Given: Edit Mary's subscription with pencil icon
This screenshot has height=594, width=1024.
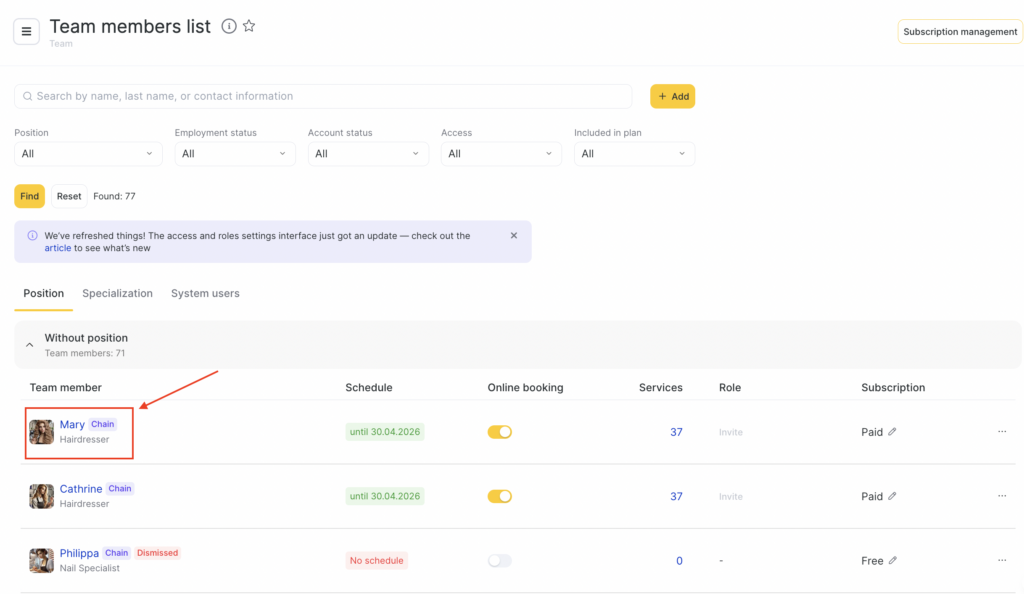Looking at the screenshot, I should tap(893, 432).
